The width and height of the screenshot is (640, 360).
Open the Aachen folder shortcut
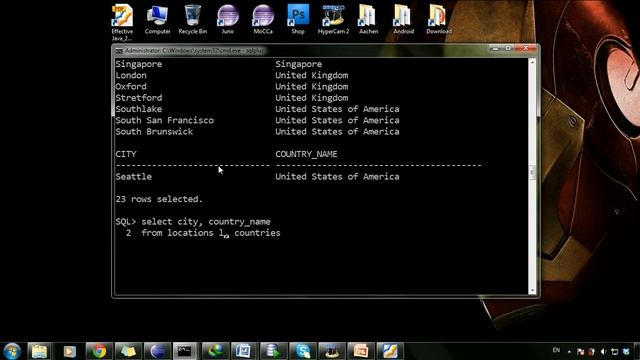[368, 20]
